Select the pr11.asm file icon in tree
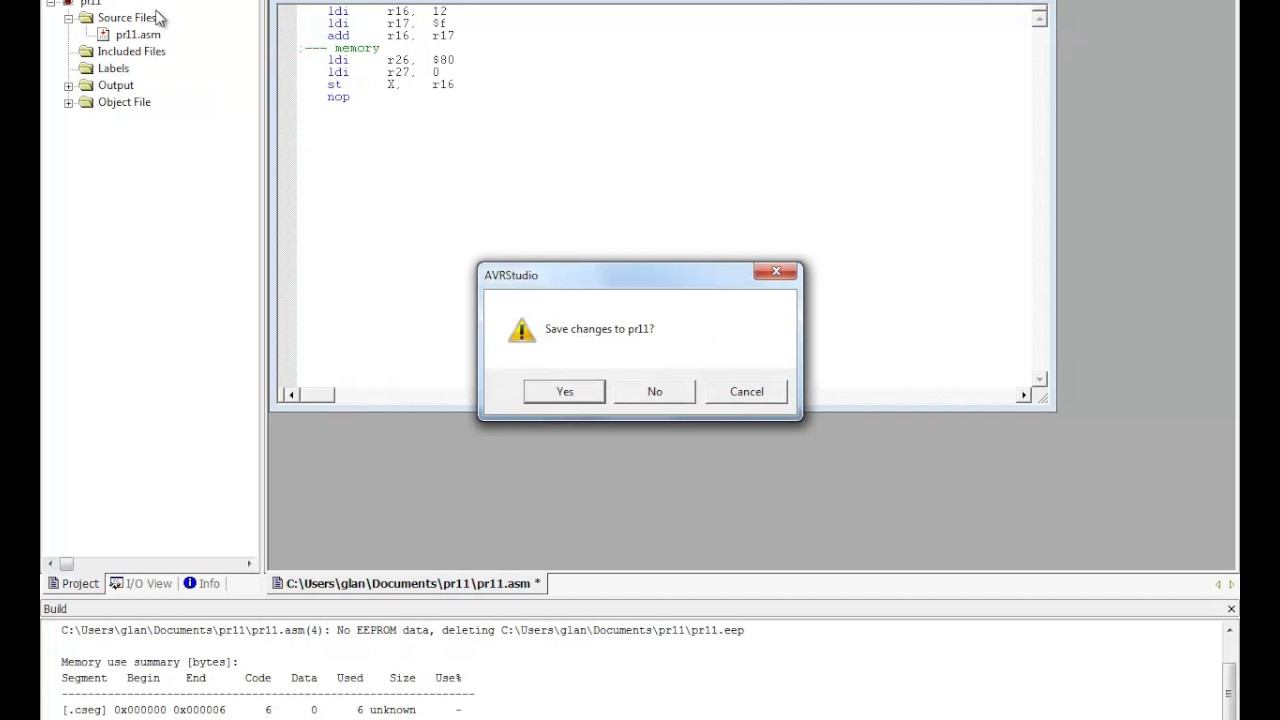The image size is (1280, 720). tap(103, 35)
